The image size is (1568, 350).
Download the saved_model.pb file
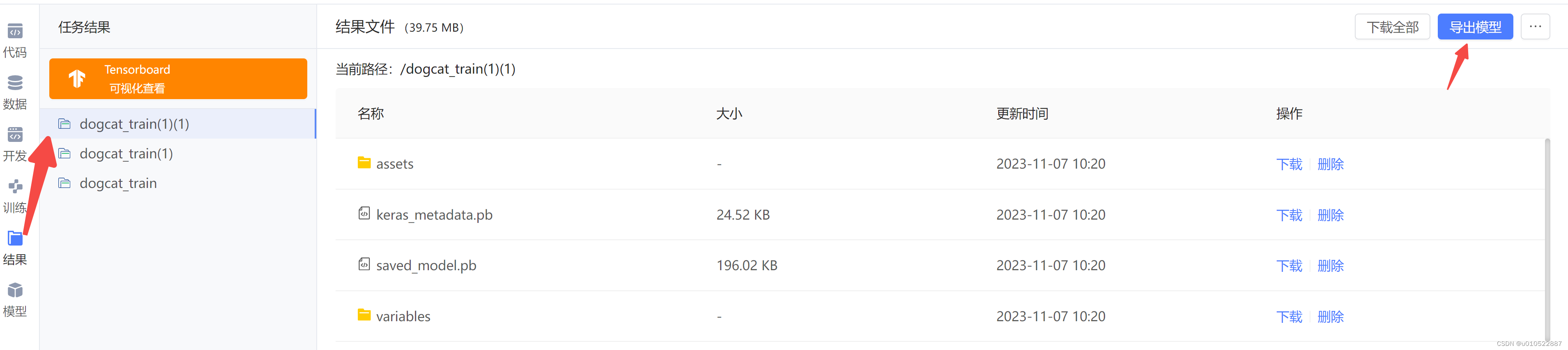(x=1289, y=266)
